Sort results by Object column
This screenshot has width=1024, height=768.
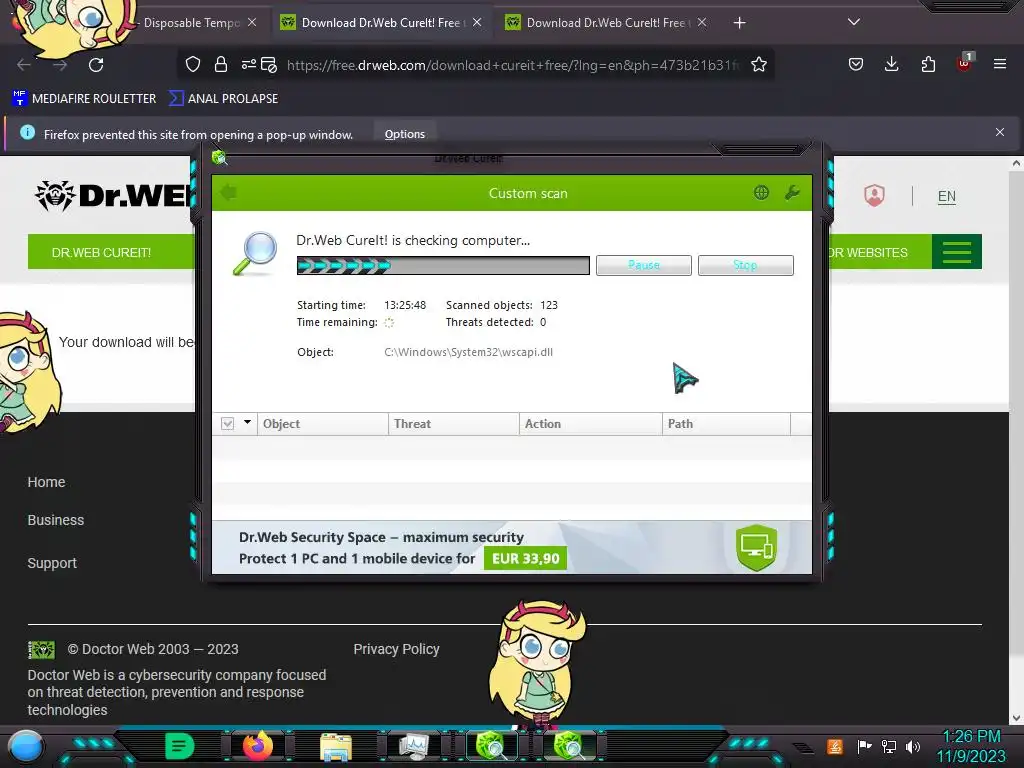pyautogui.click(x=323, y=424)
